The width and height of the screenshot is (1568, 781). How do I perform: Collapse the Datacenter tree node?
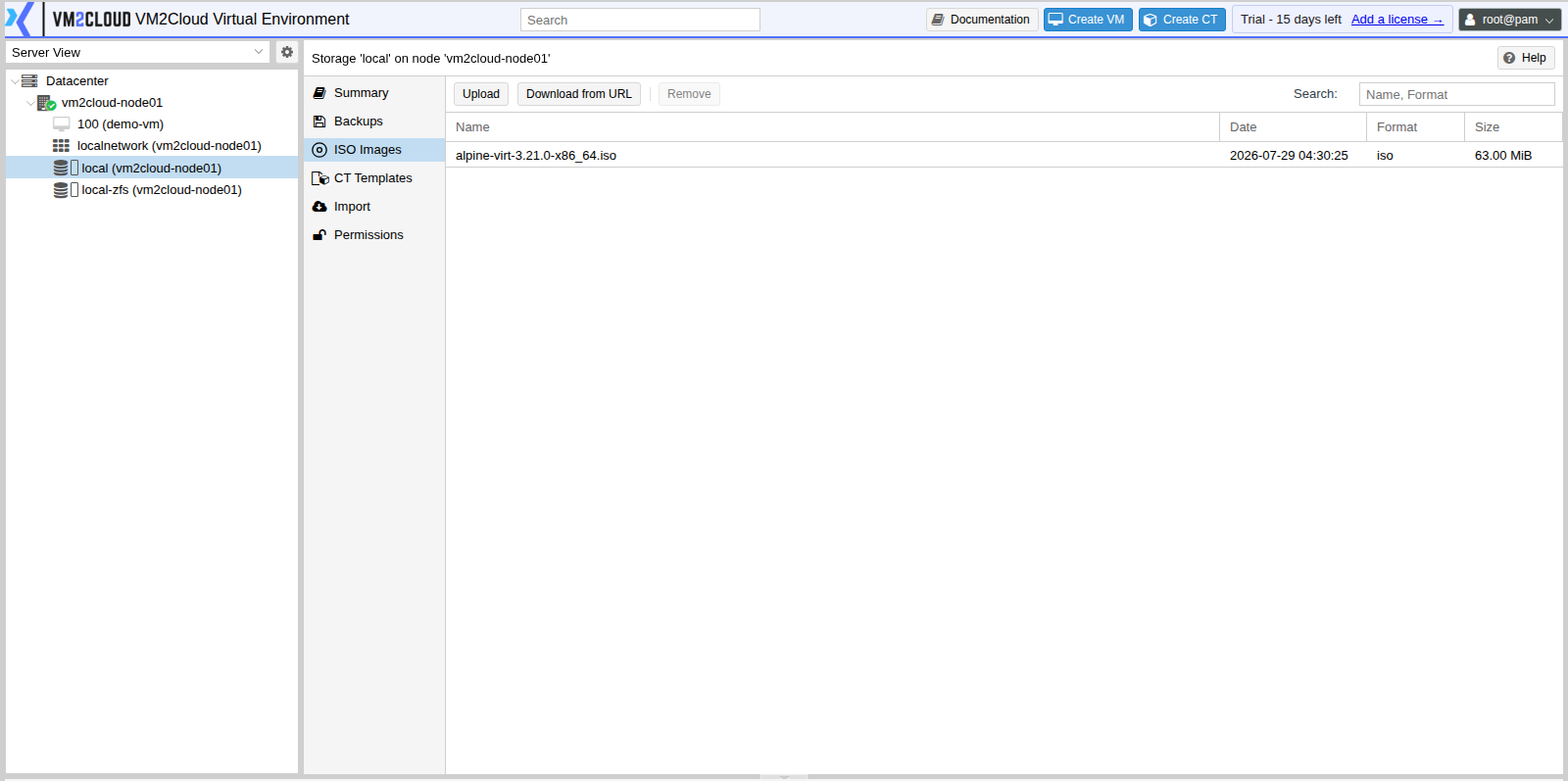pos(14,81)
